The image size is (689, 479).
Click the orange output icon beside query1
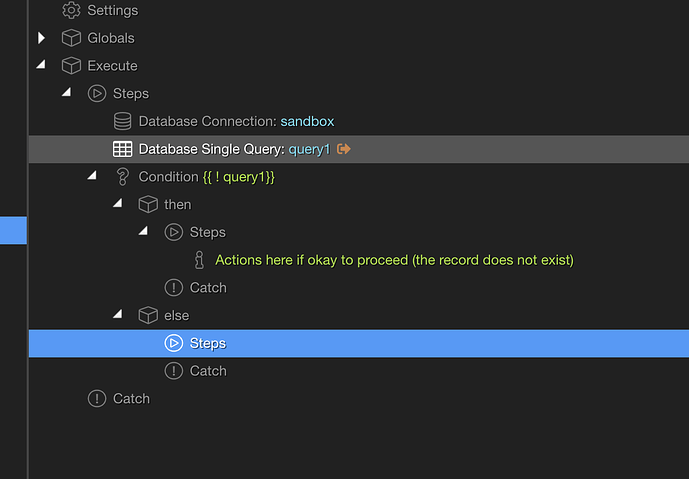tap(345, 149)
